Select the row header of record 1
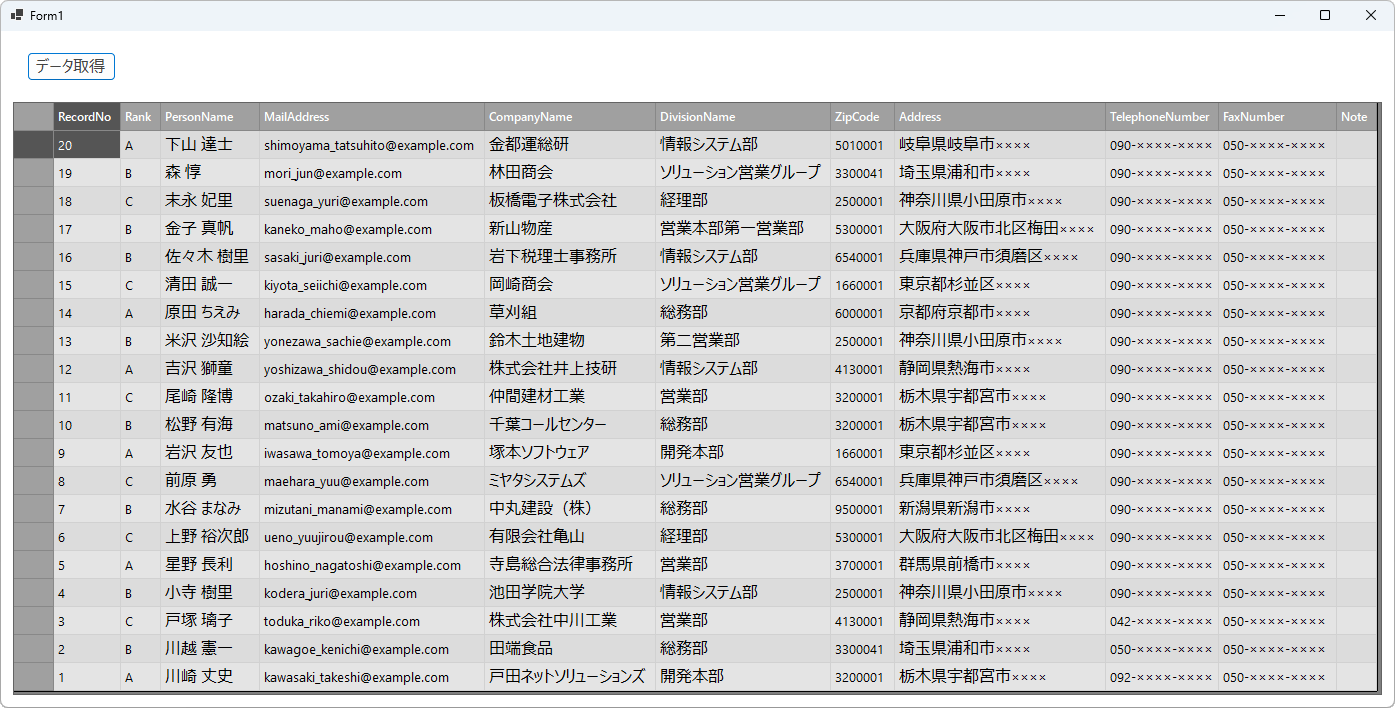The image size is (1395, 708). coord(33,677)
